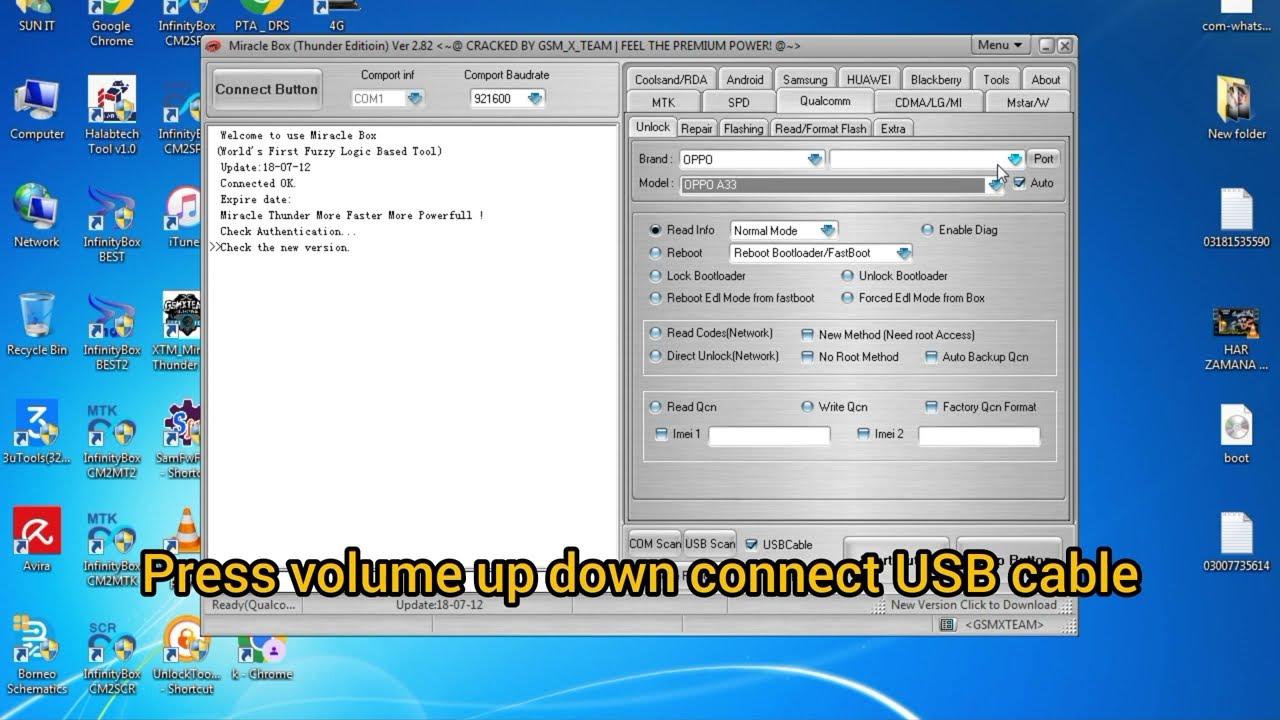
Task: Expand the Model OPPO A33 dropdown
Action: (996, 184)
